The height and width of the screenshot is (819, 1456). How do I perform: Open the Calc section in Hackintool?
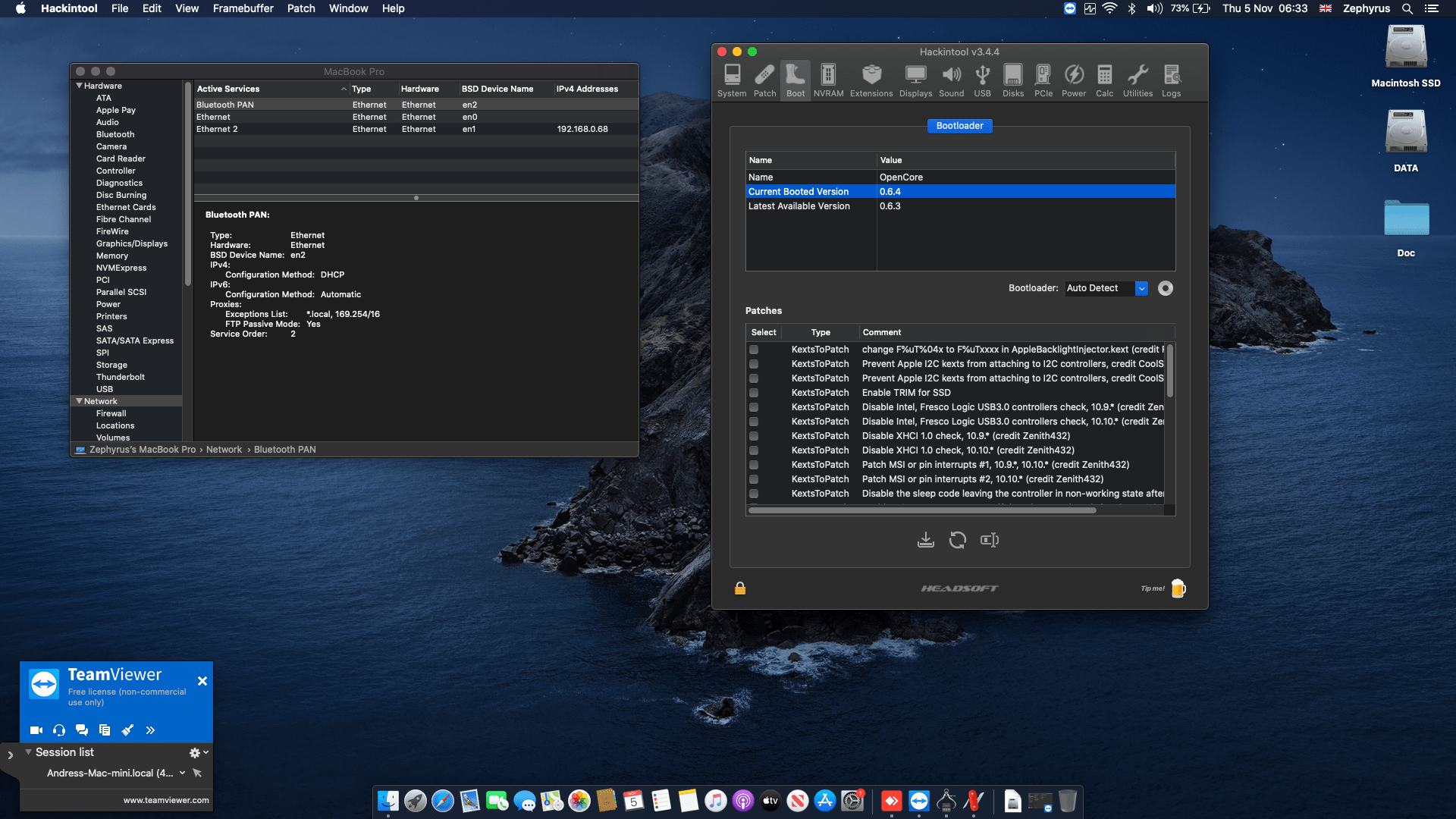(1105, 80)
